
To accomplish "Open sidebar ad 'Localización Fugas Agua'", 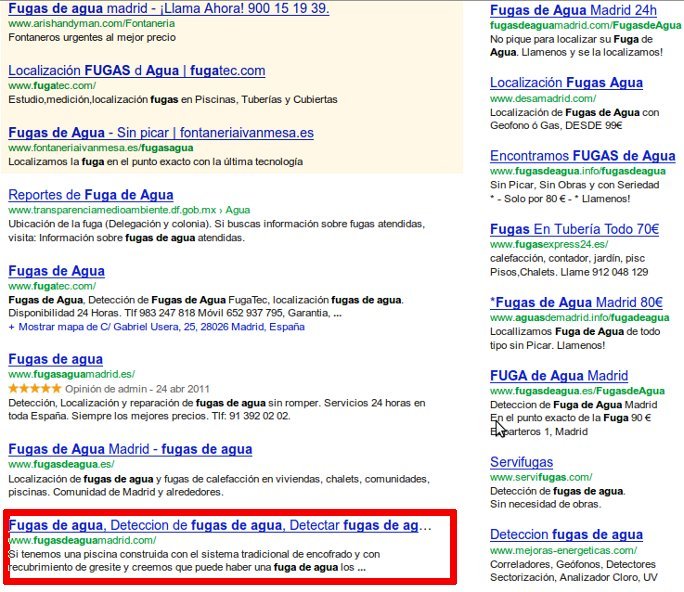I will [566, 83].
